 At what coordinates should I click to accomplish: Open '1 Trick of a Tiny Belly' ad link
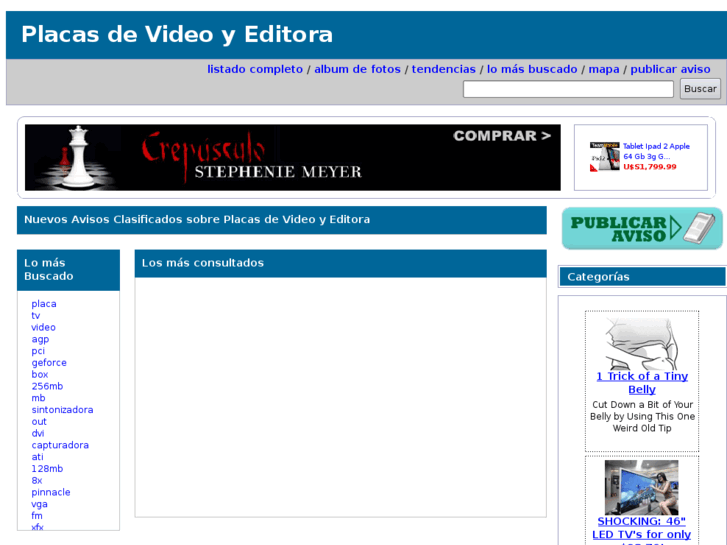642,383
